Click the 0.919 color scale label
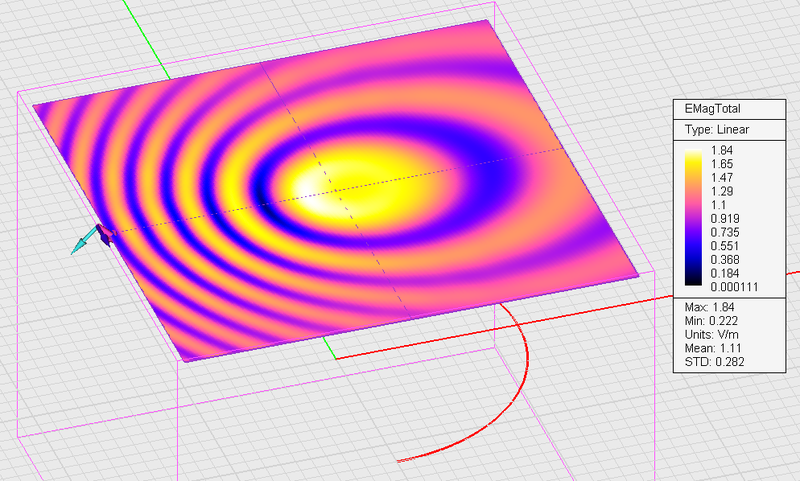The height and width of the screenshot is (481, 800). [724, 219]
